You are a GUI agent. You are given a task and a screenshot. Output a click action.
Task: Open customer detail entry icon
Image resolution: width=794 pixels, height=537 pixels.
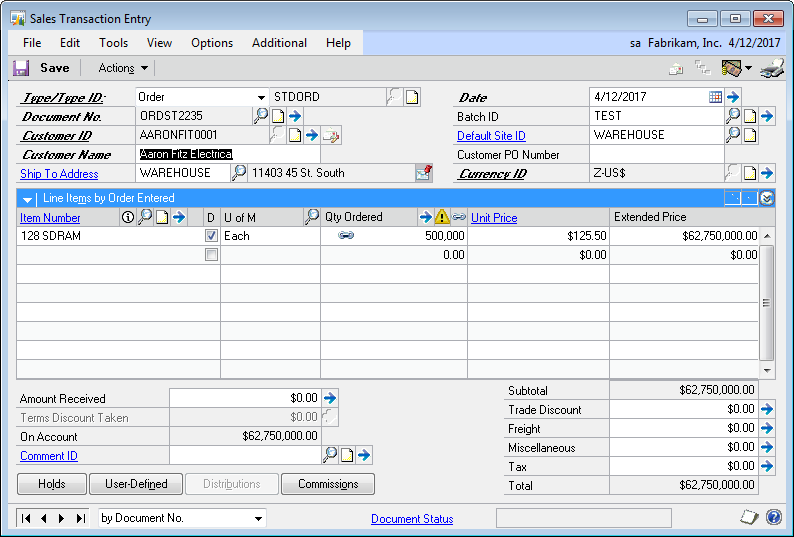pyautogui.click(x=331, y=135)
